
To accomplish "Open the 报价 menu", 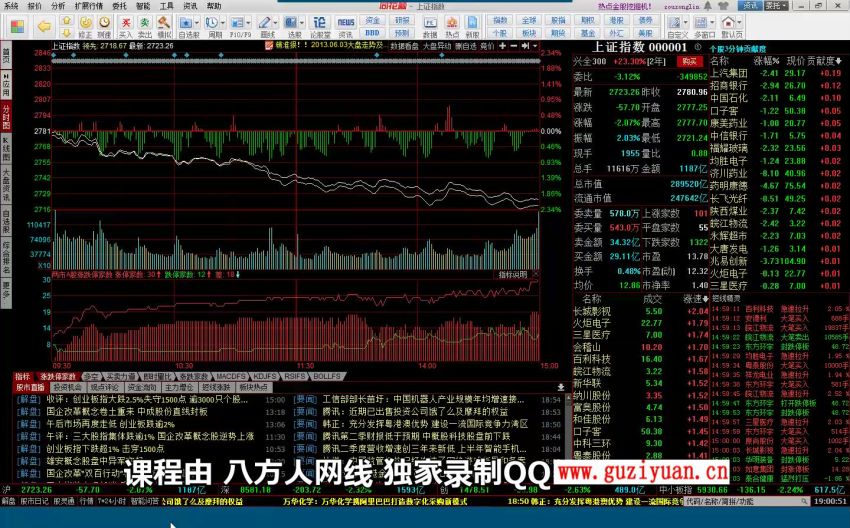I will 34,6.
